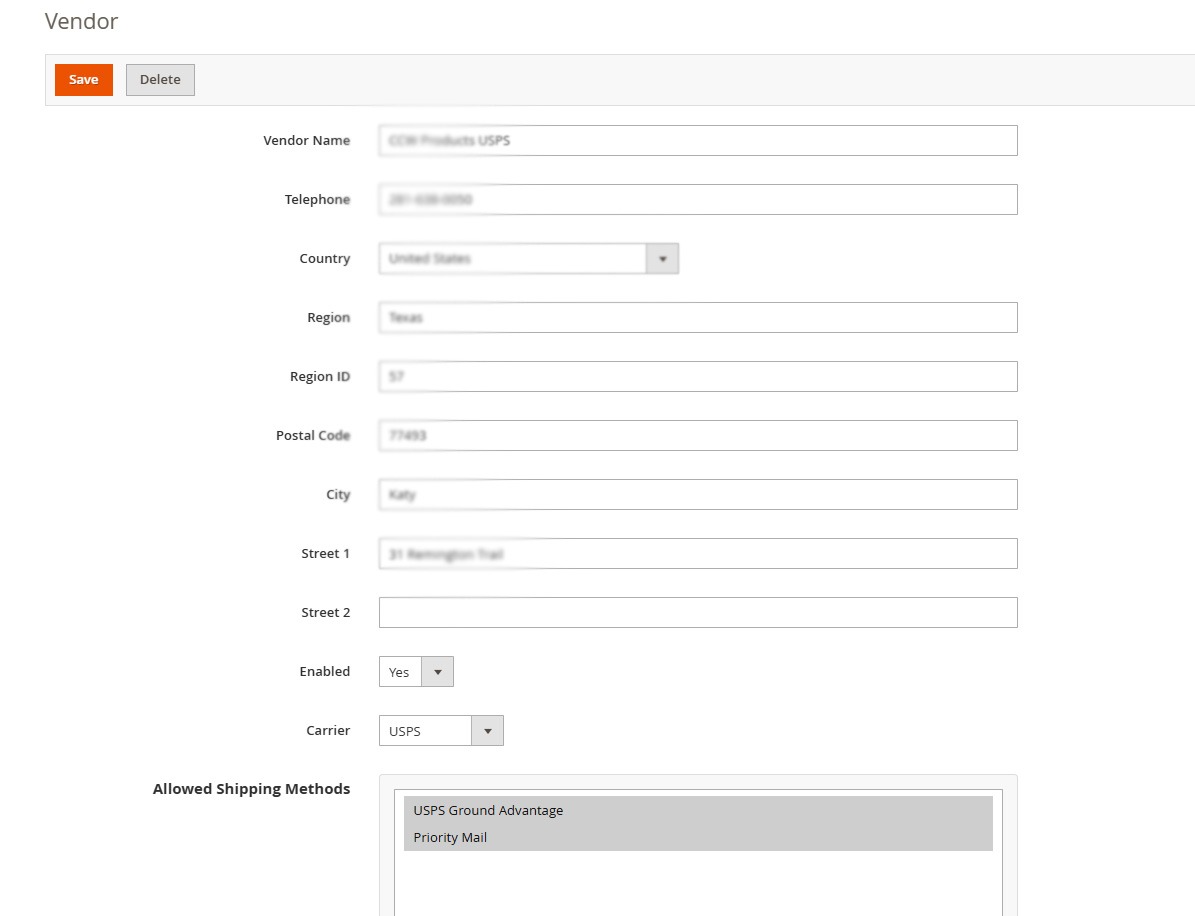Click into the Region field
The height and width of the screenshot is (916, 1195).
[697, 317]
